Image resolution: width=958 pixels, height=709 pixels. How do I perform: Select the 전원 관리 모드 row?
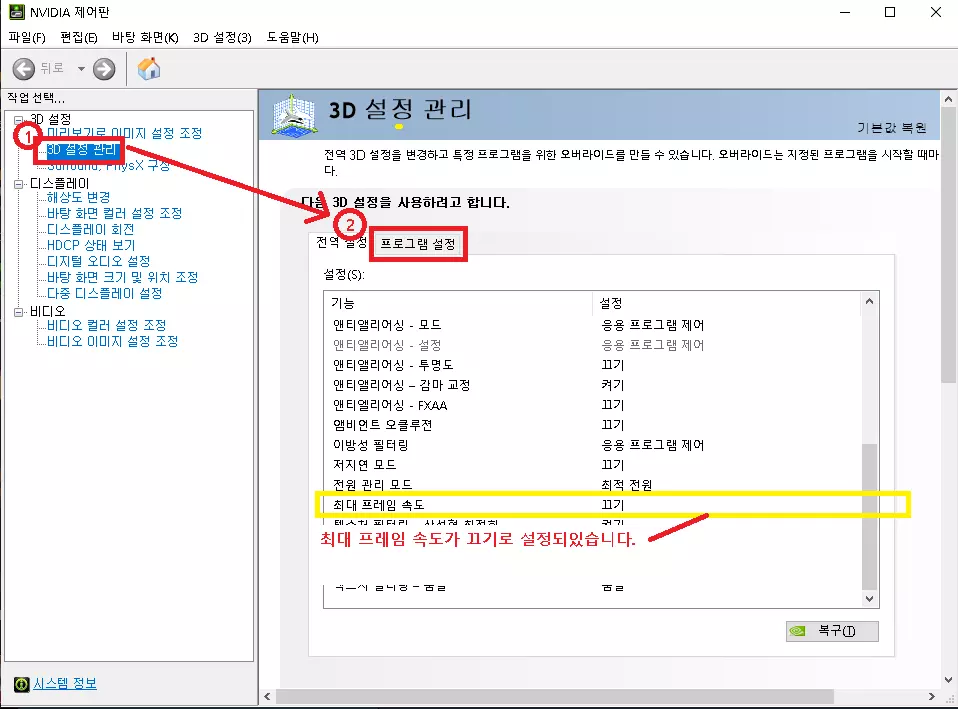[x=592, y=485]
